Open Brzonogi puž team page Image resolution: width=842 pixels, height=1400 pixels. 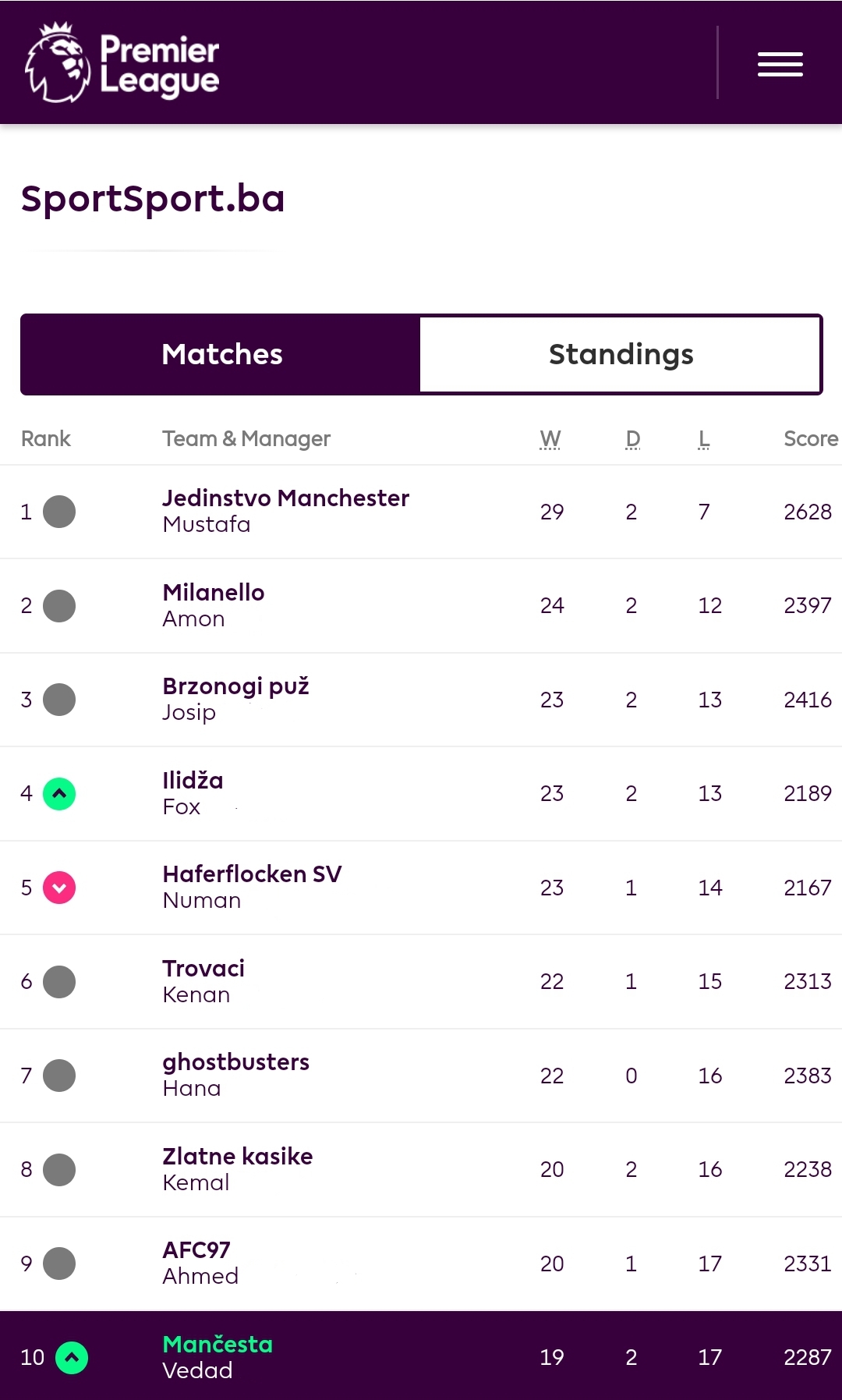pyautogui.click(x=235, y=686)
